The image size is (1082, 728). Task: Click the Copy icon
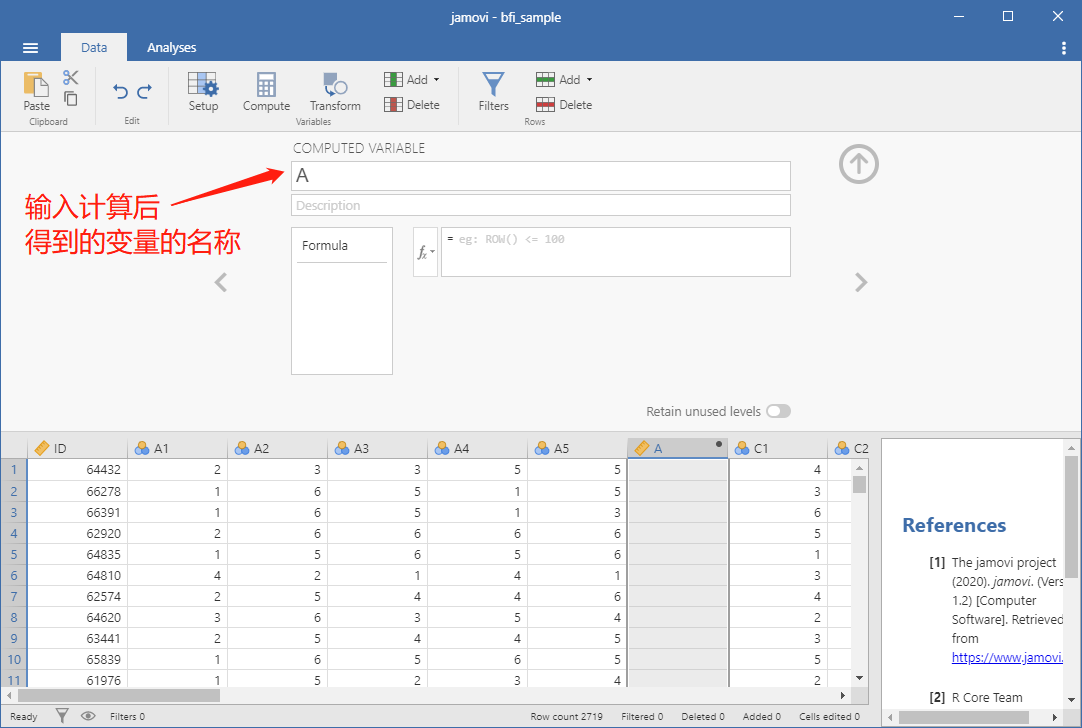coord(70,99)
